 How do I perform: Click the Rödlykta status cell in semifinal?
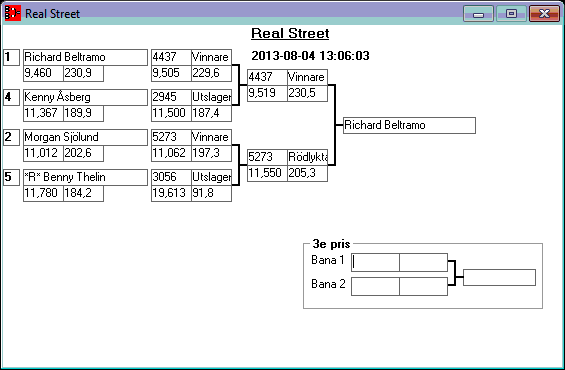click(307, 157)
